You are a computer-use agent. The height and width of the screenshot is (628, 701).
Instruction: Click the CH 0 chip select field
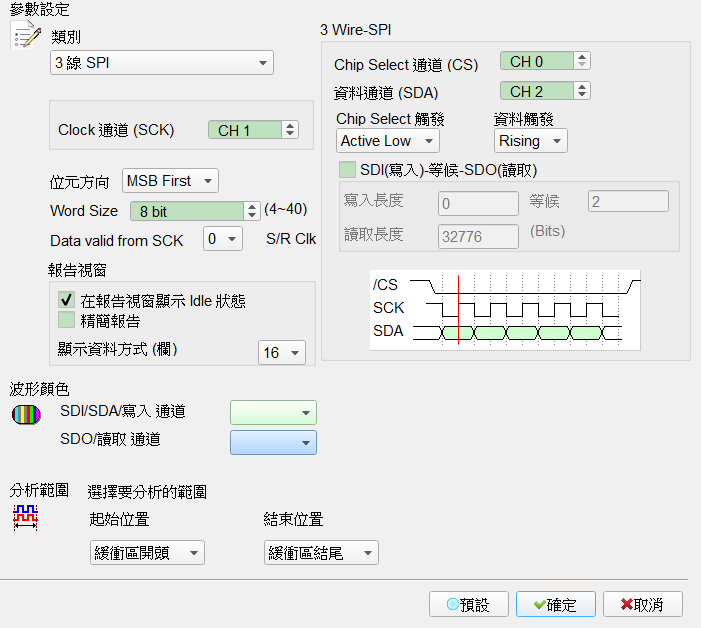pos(536,61)
